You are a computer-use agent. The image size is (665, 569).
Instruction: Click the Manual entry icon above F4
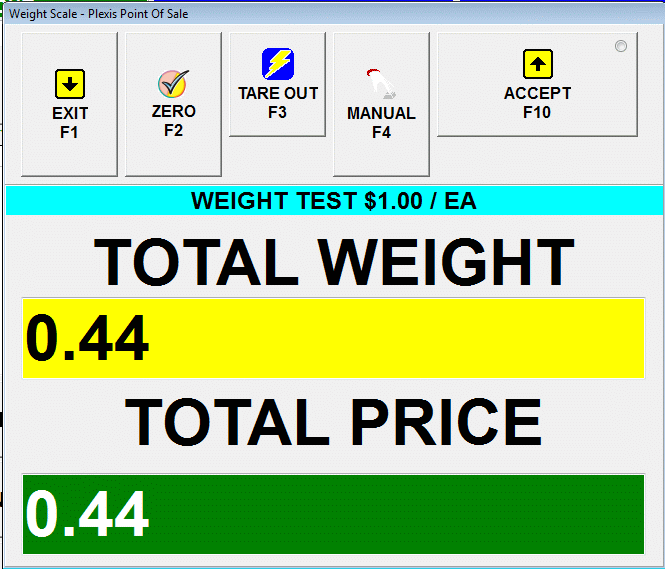[x=380, y=83]
